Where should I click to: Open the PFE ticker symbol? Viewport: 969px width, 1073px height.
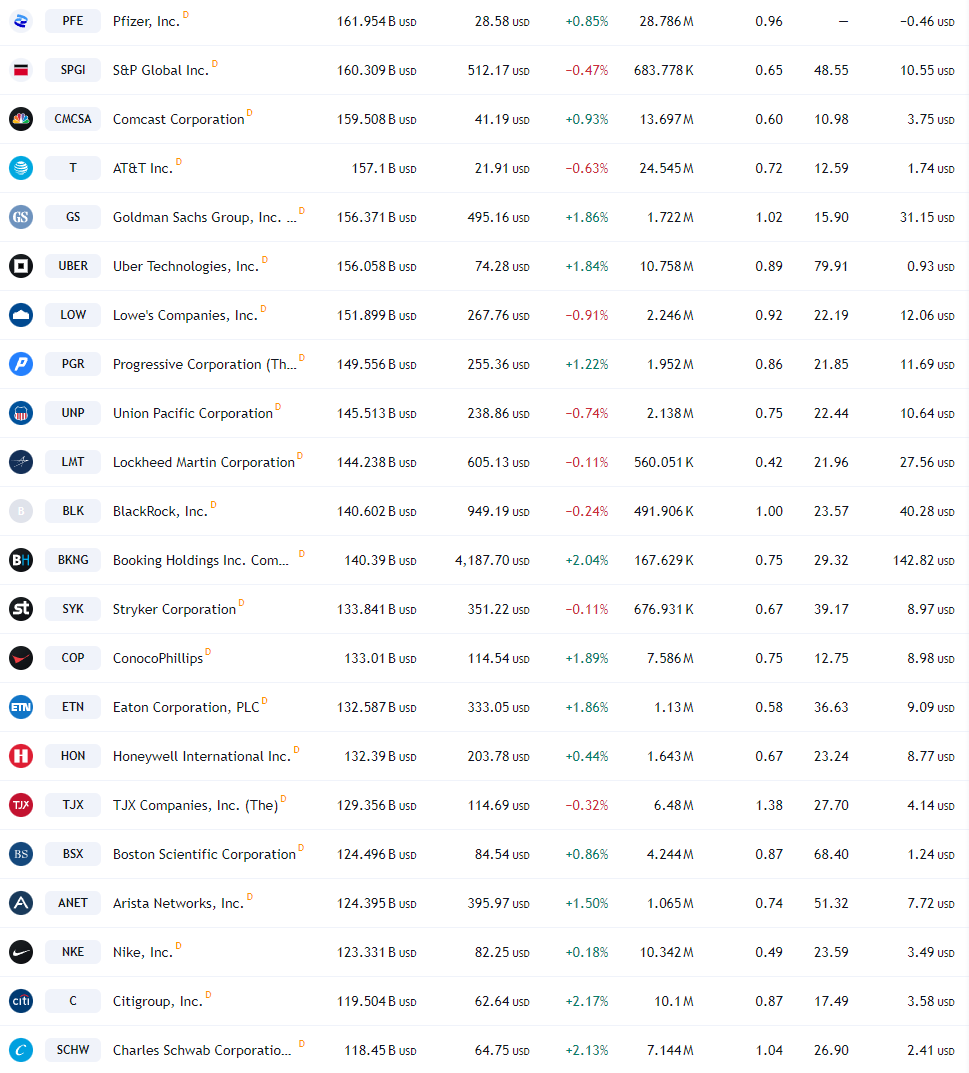[73, 21]
